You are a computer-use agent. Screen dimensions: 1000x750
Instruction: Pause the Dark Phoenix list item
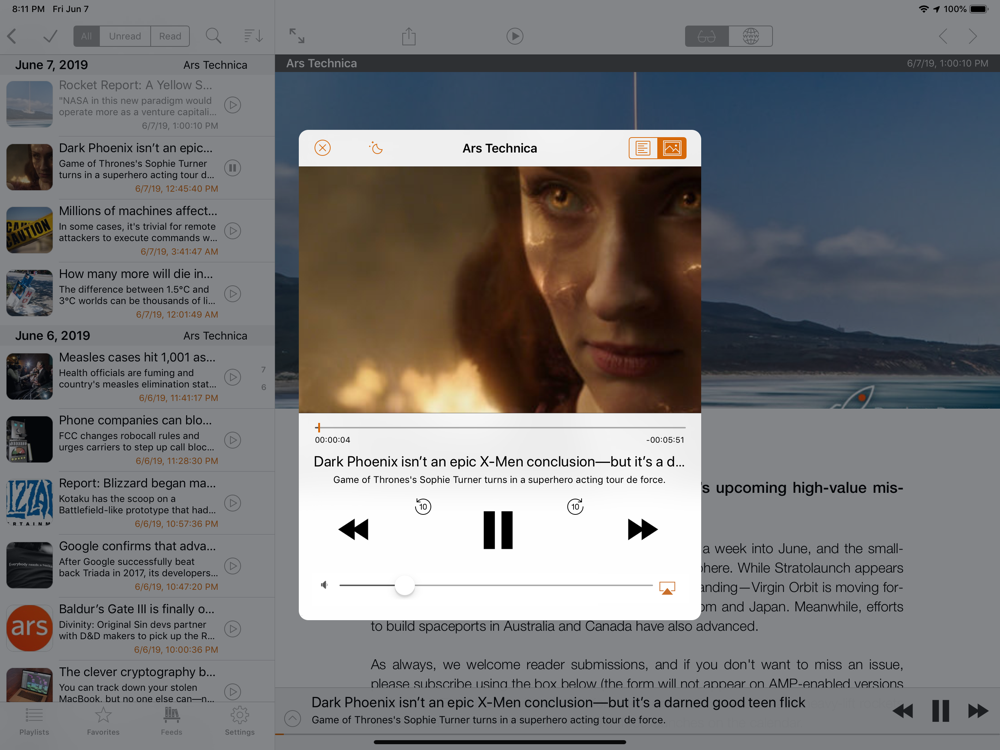click(x=233, y=168)
